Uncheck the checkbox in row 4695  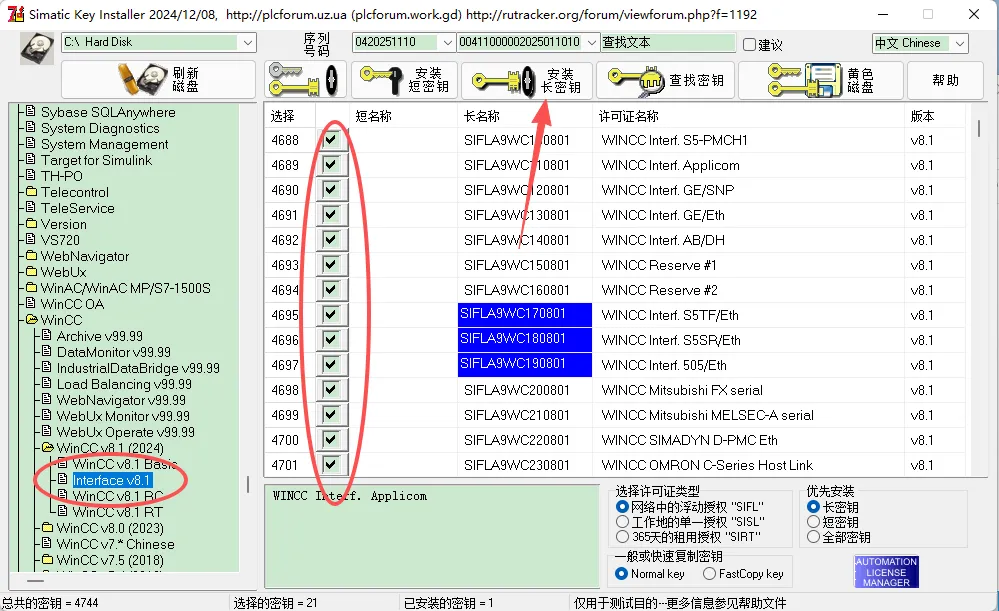click(x=331, y=314)
